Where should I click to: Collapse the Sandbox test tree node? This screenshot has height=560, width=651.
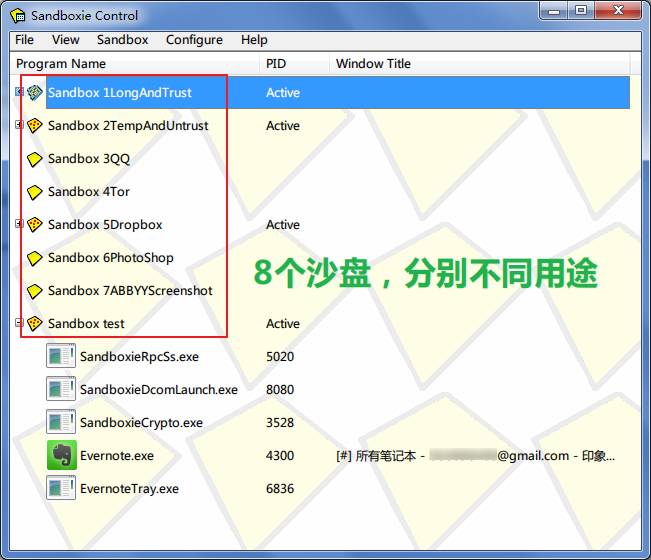pyautogui.click(x=19, y=323)
